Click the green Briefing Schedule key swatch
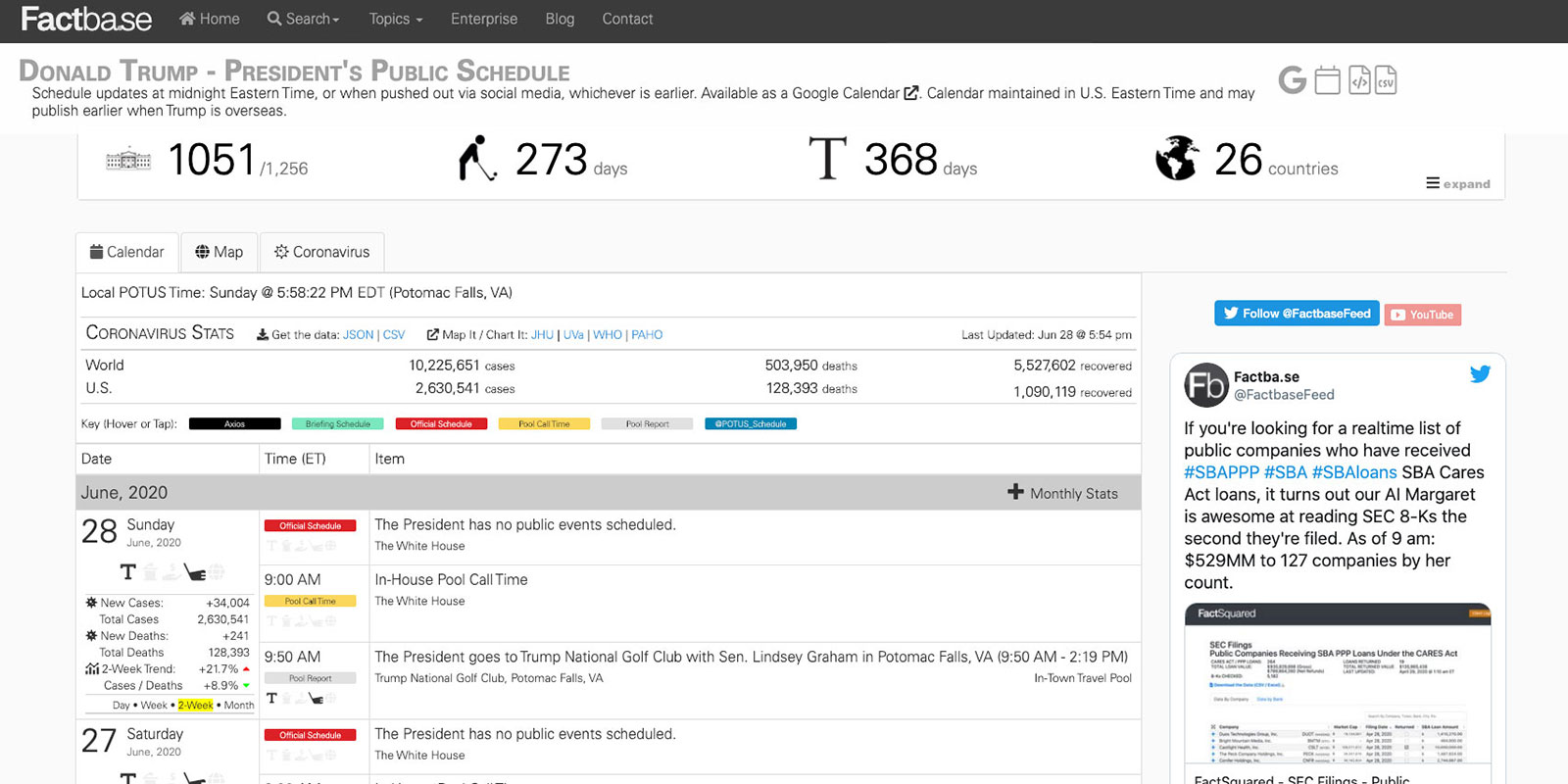1568x784 pixels. click(338, 424)
